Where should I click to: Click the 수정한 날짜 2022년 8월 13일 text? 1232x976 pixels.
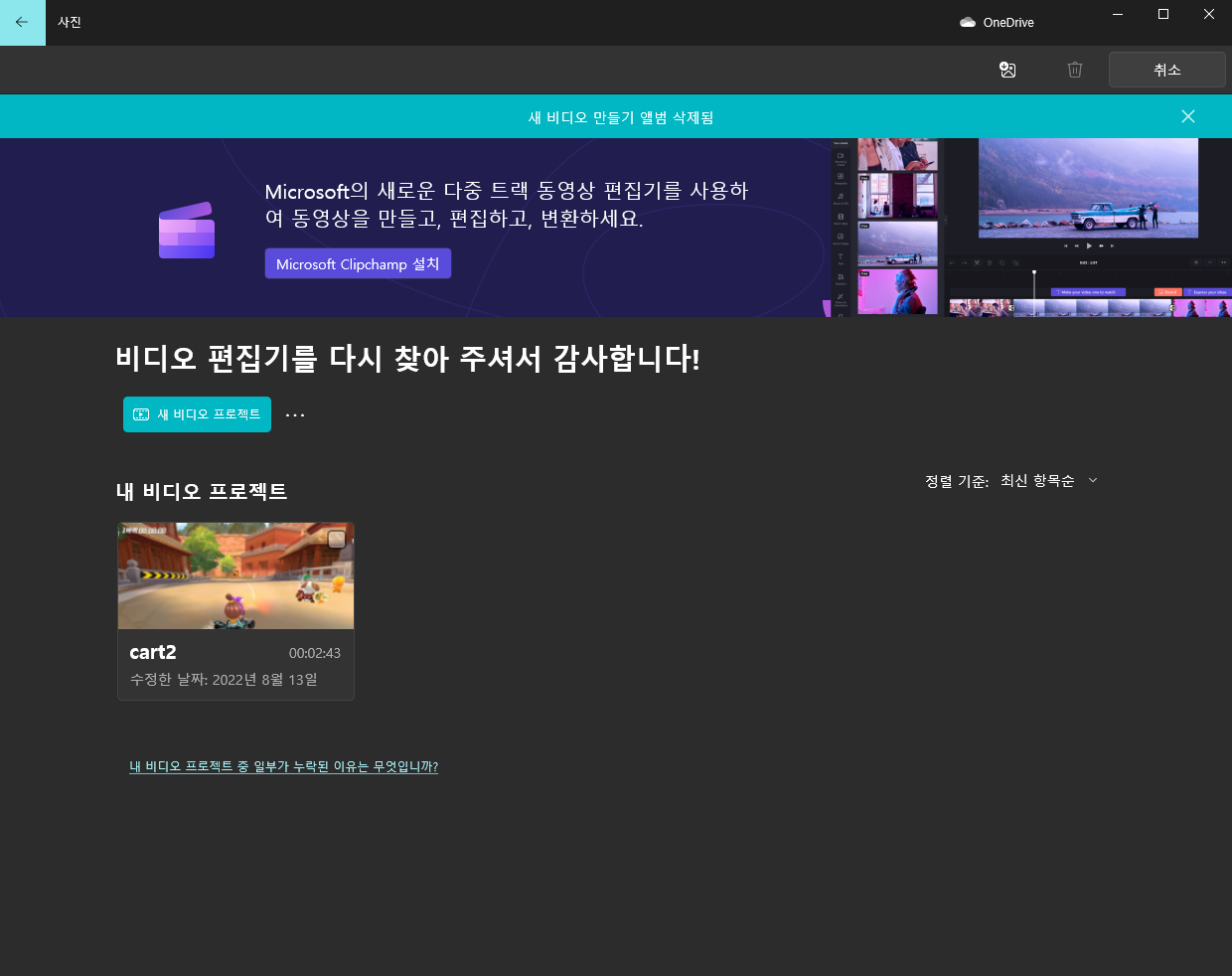(x=224, y=680)
